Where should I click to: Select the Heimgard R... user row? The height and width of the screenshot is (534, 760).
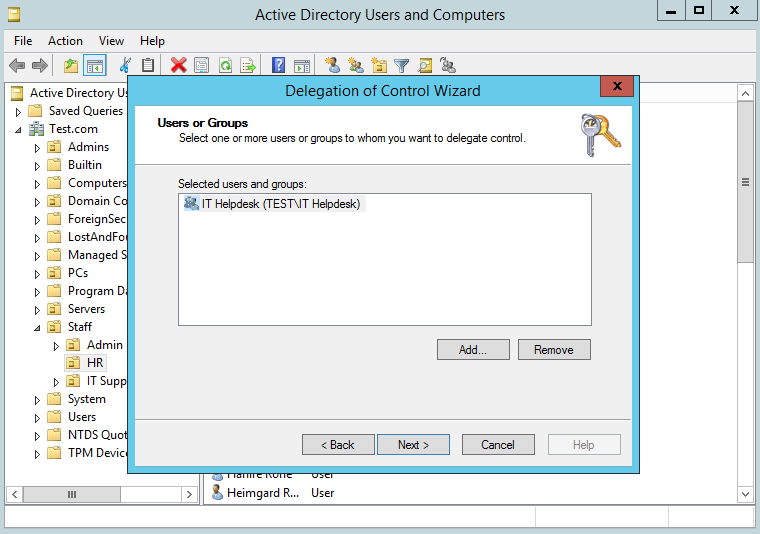[274, 493]
